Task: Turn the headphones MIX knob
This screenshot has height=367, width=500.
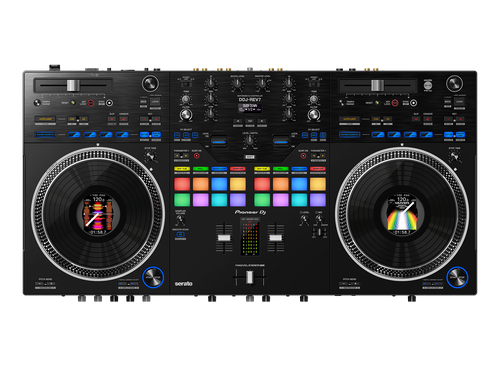Action: [319, 219]
